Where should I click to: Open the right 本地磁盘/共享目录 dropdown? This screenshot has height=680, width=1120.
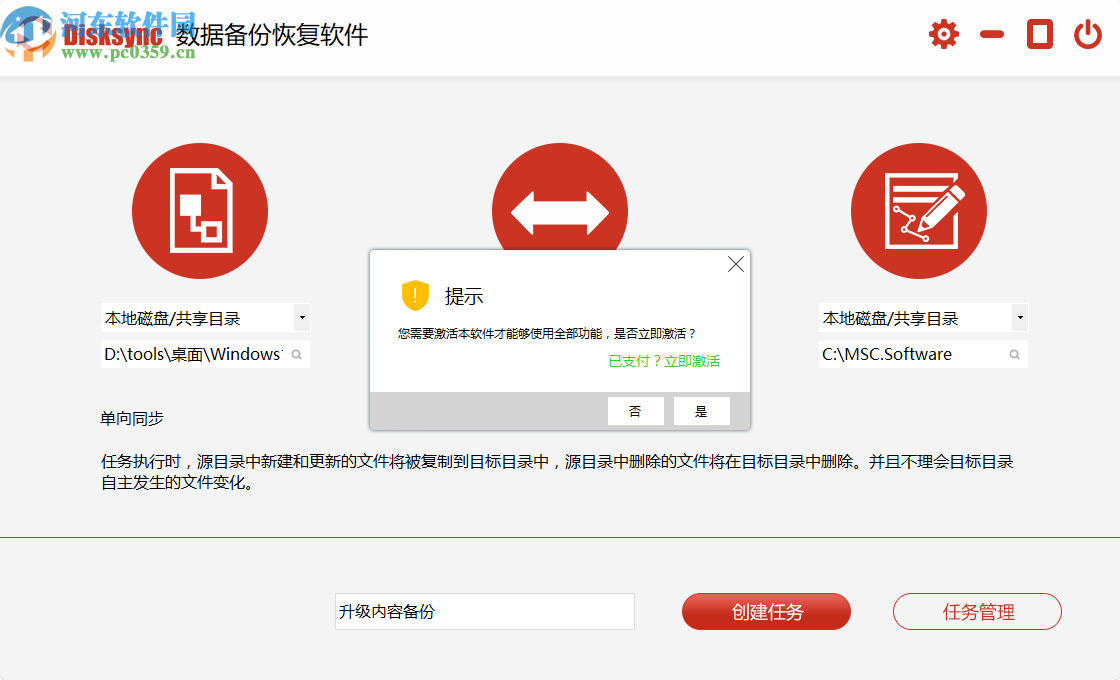pos(1019,317)
